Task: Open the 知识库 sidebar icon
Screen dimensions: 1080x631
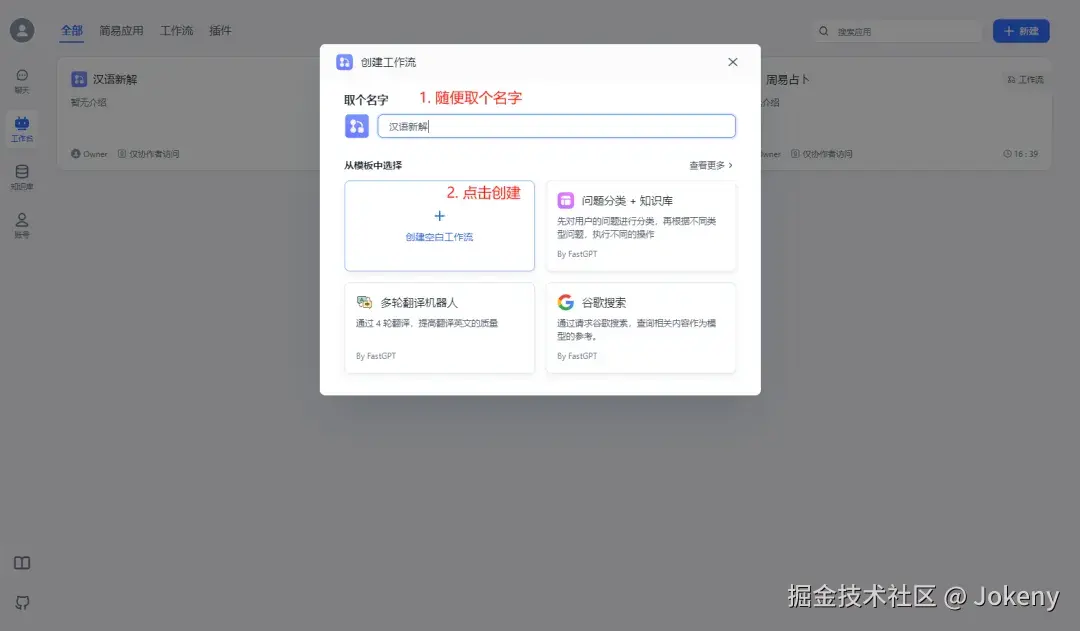Action: coord(22,176)
